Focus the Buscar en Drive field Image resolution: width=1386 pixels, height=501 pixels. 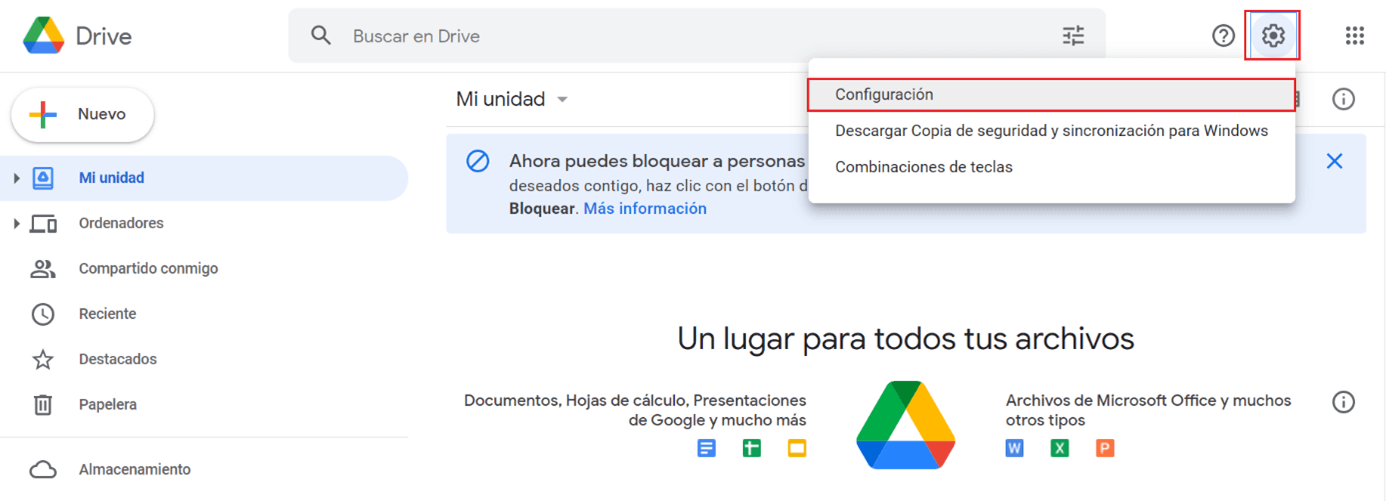click(697, 36)
